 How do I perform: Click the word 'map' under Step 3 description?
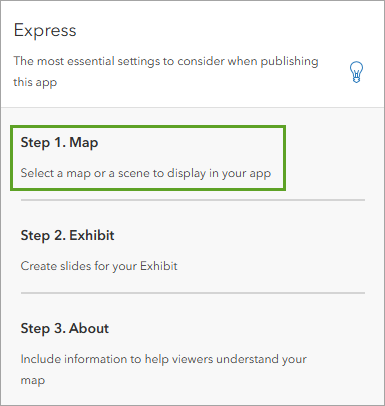[33, 381]
